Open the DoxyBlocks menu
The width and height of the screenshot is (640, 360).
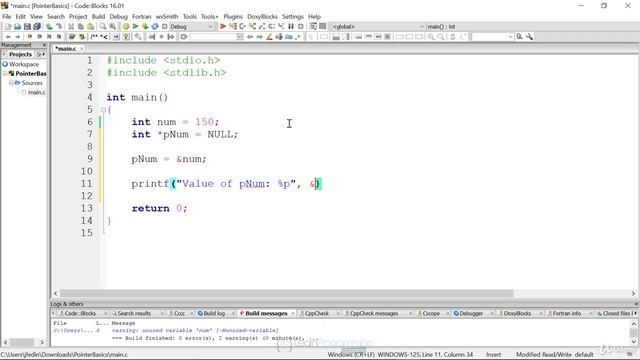pos(262,16)
